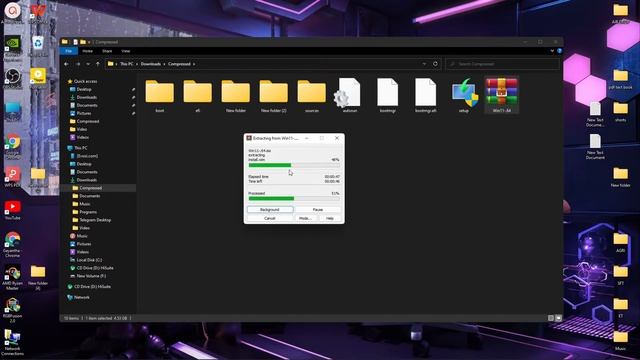Open the 'SFT' desktop folder

(620, 272)
